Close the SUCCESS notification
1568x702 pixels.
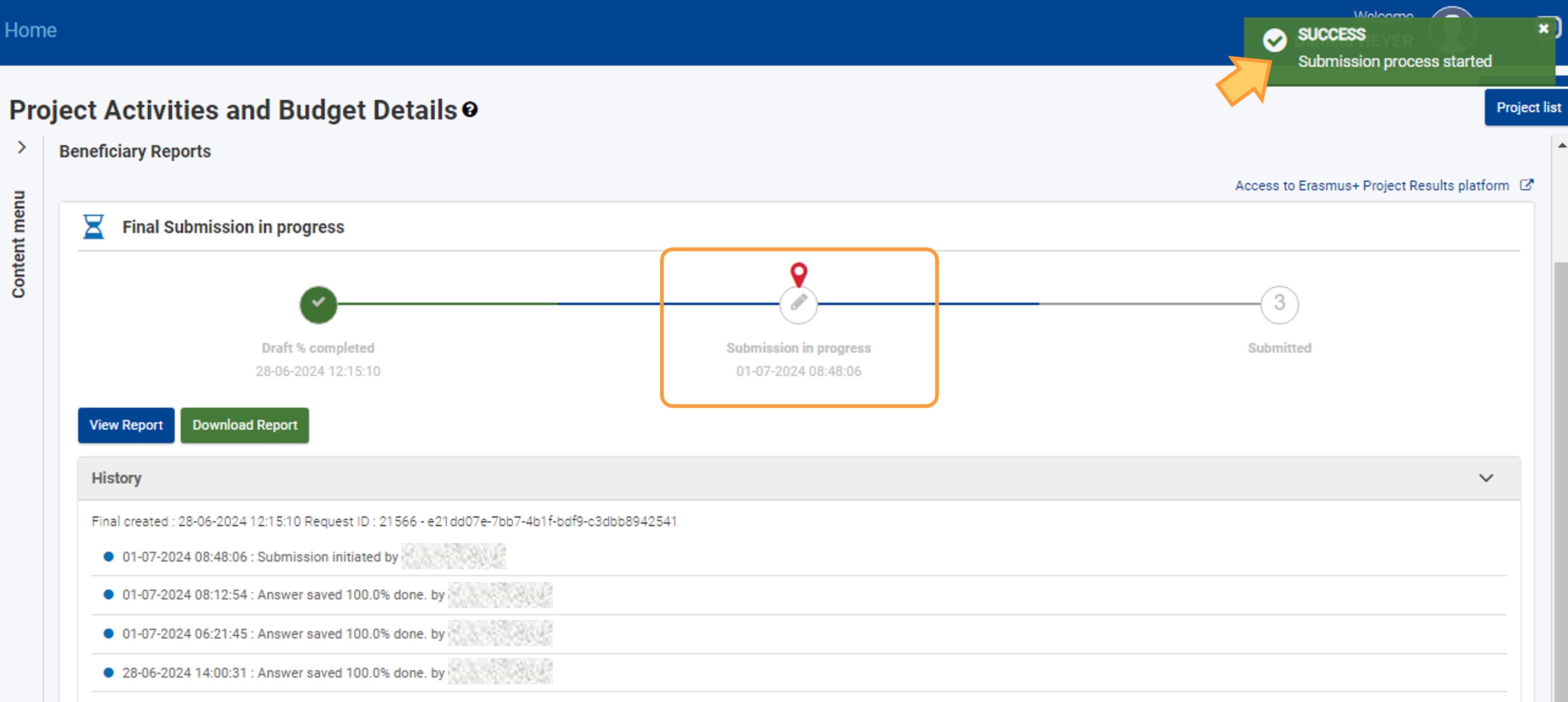click(1543, 29)
